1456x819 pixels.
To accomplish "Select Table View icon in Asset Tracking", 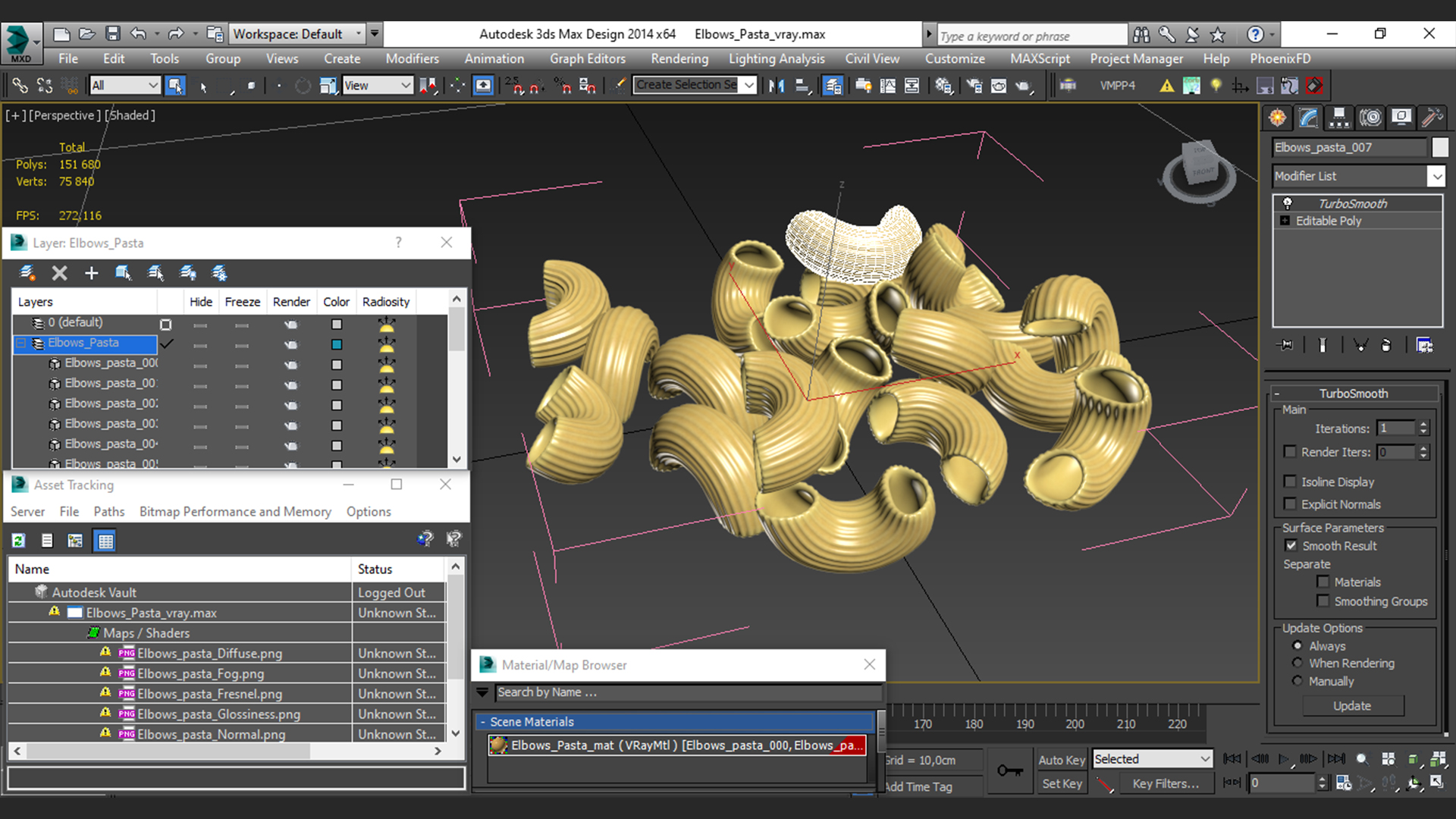I will (x=105, y=541).
